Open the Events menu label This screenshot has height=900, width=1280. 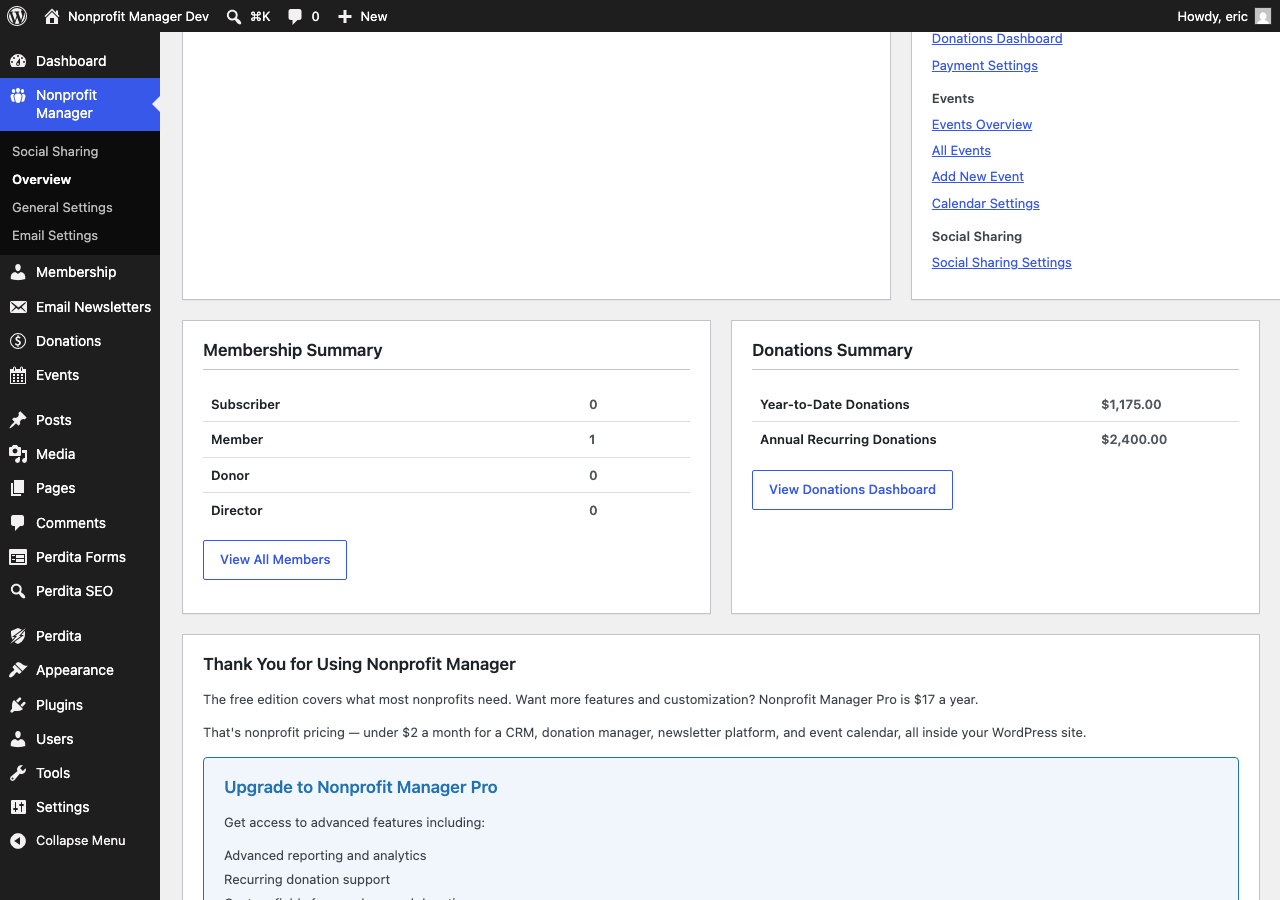[57, 375]
